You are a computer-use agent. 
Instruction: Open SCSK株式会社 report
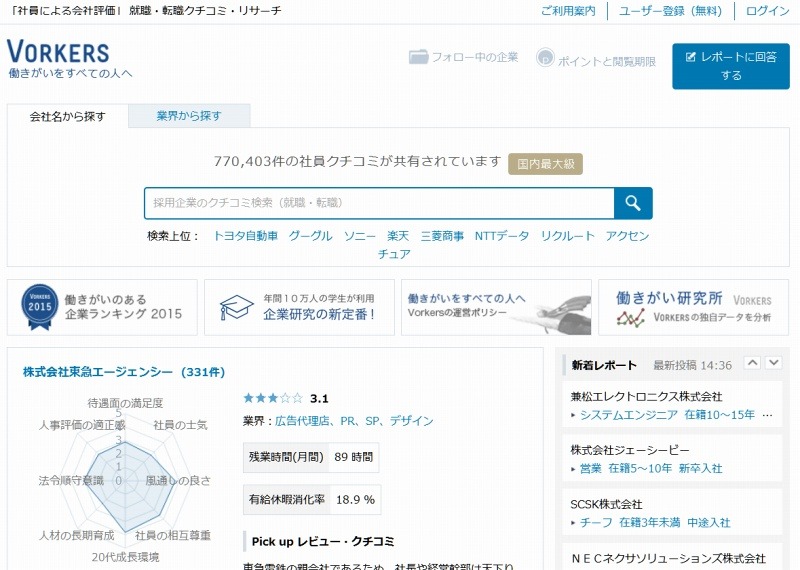(x=606, y=504)
